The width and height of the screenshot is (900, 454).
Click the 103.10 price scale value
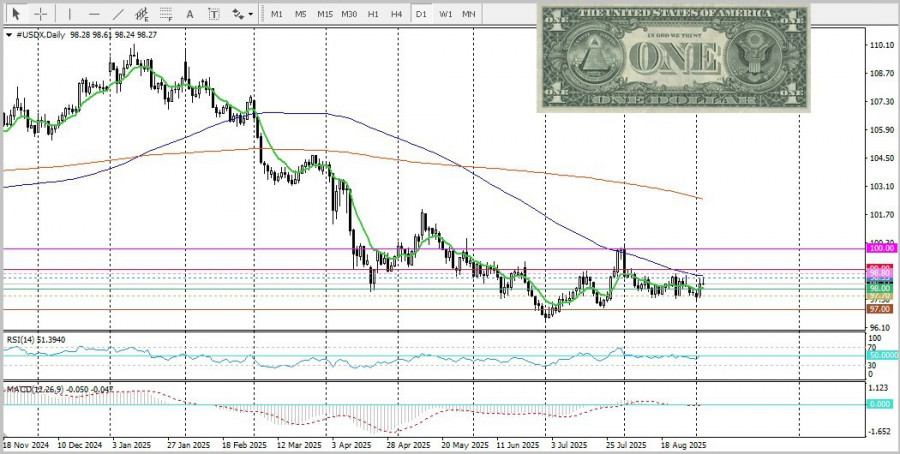click(881, 187)
